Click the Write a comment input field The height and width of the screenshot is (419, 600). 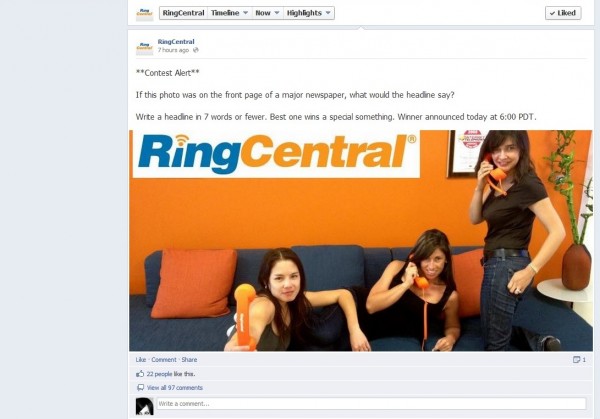(x=371, y=404)
